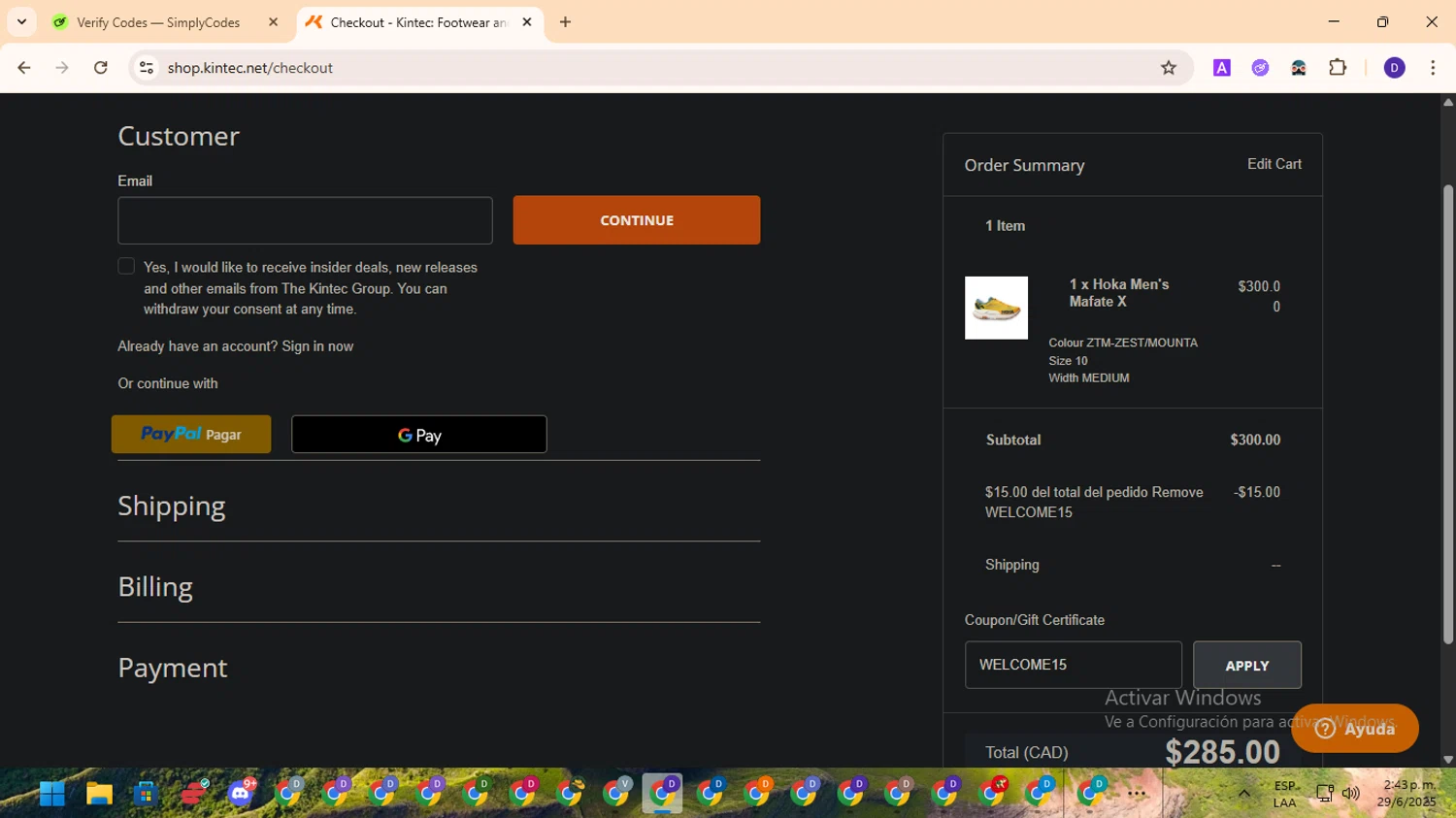Open the taskbar clock and date

coord(1407,794)
